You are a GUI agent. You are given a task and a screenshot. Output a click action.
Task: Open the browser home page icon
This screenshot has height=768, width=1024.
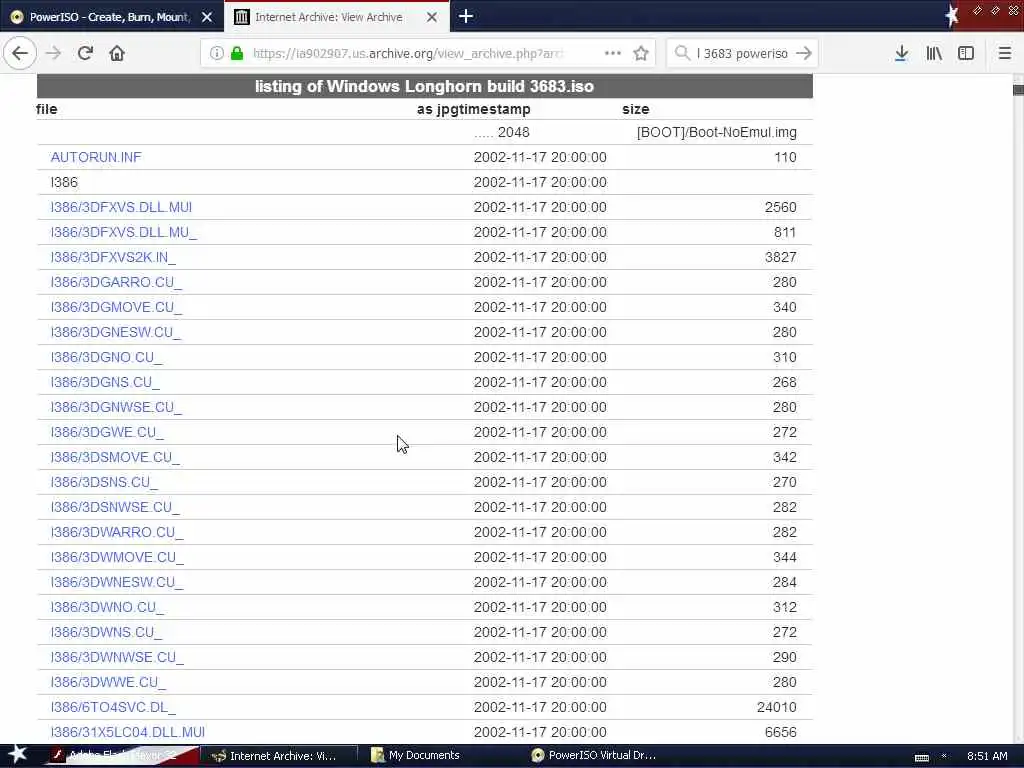117,53
